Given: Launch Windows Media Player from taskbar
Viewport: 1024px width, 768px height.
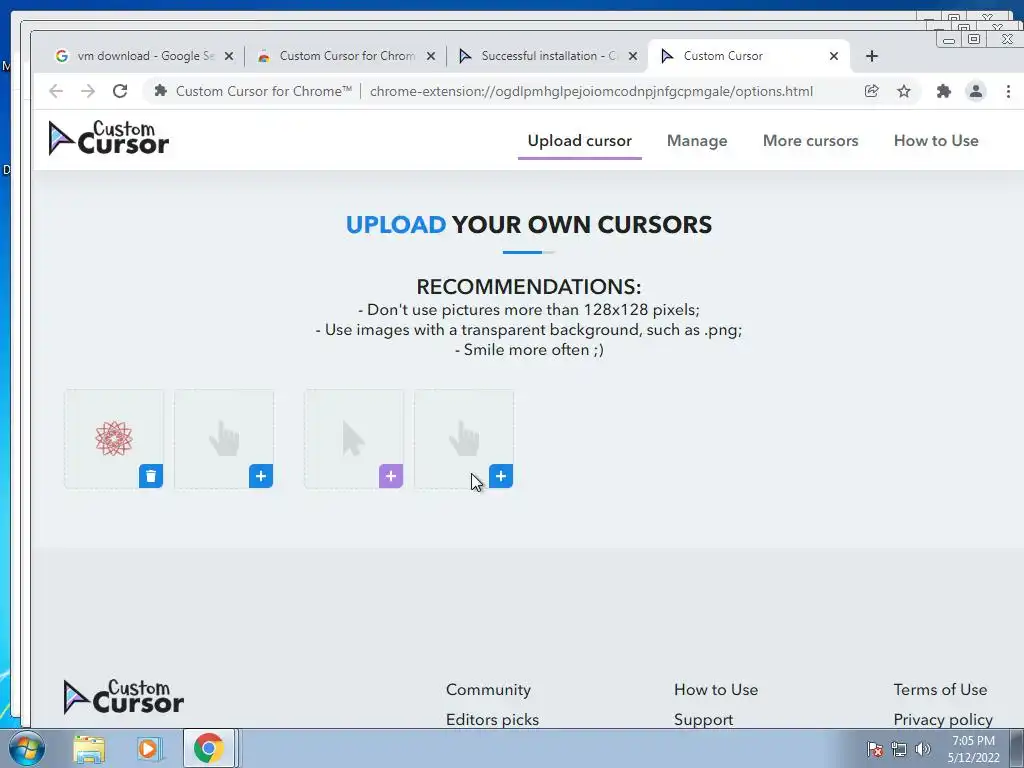Looking at the screenshot, I should click(x=149, y=749).
